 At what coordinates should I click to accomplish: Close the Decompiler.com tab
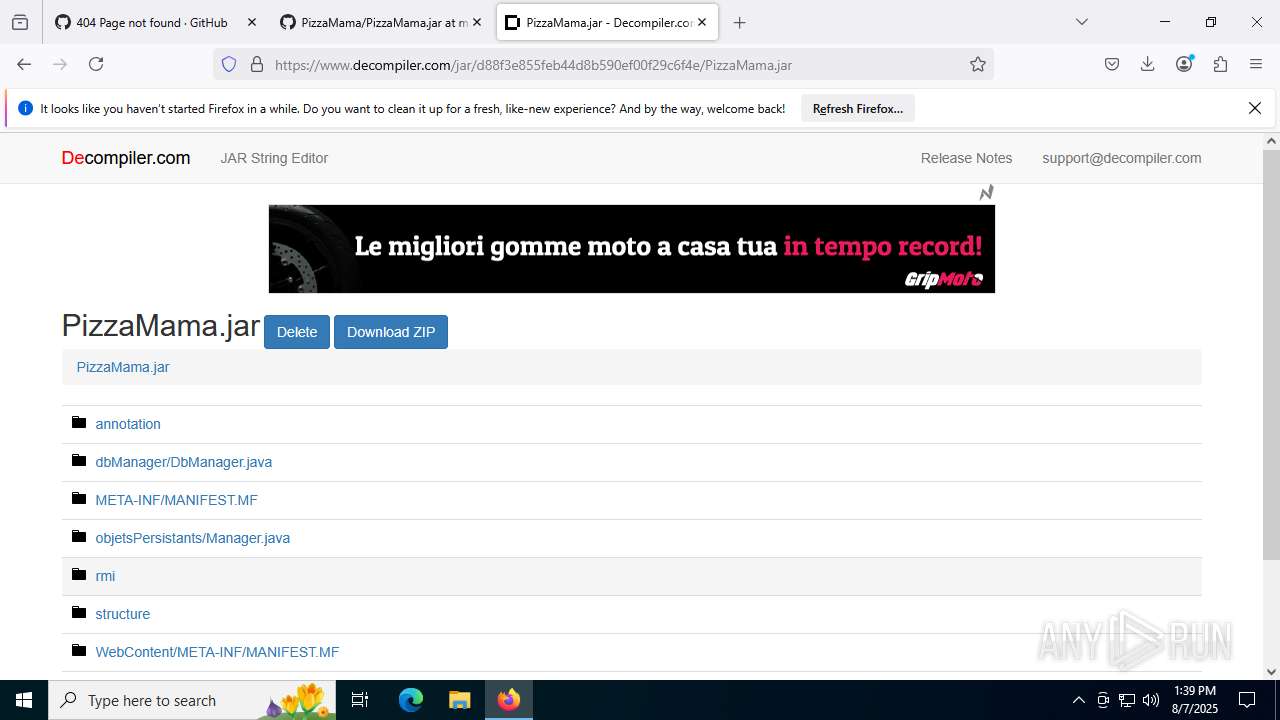coord(702,22)
